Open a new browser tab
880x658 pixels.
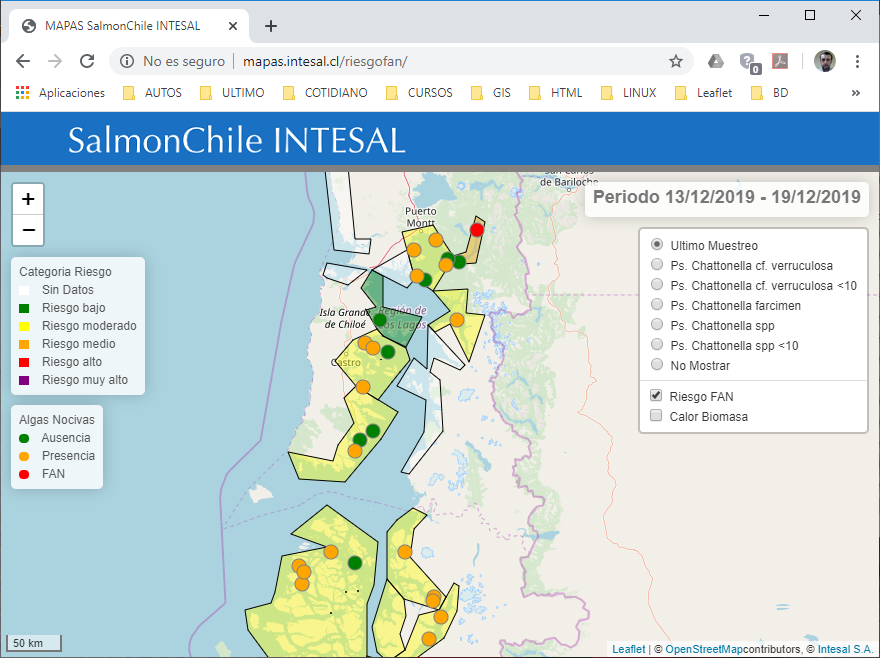point(271,26)
